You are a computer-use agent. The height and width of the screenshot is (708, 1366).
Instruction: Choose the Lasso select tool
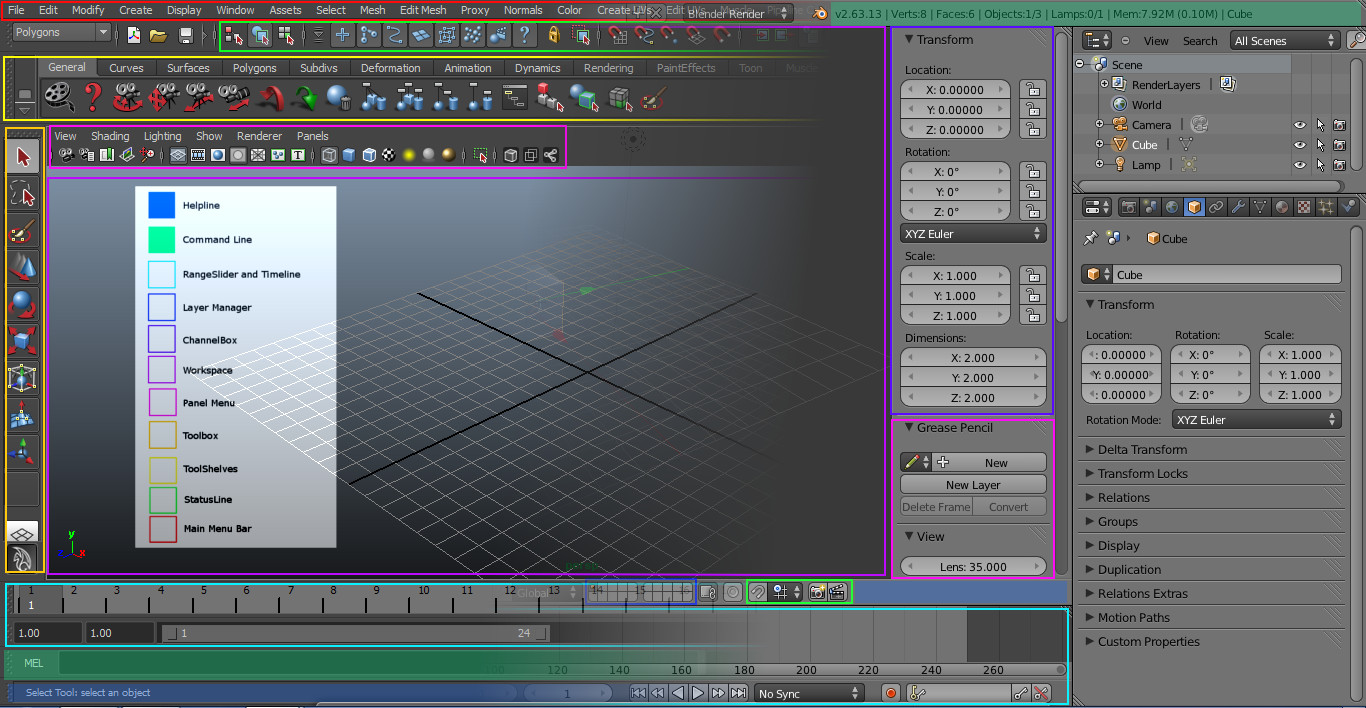(24, 193)
